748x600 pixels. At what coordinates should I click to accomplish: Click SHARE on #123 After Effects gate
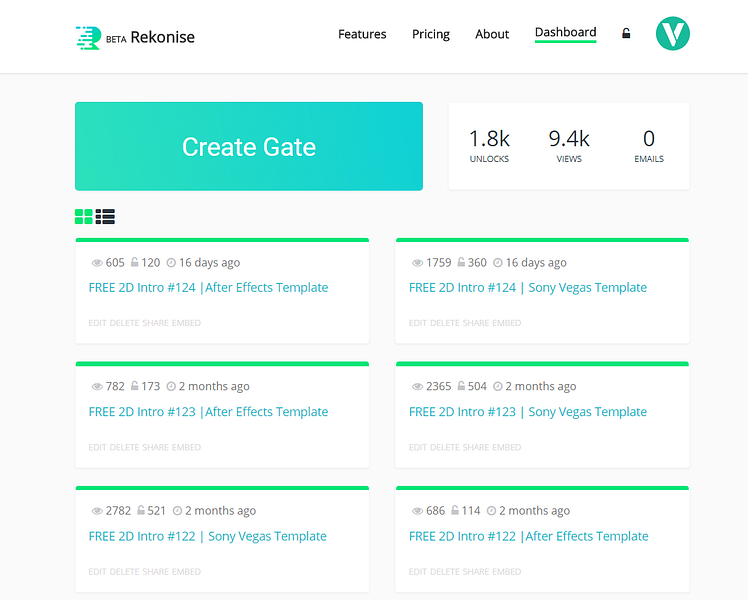[156, 447]
